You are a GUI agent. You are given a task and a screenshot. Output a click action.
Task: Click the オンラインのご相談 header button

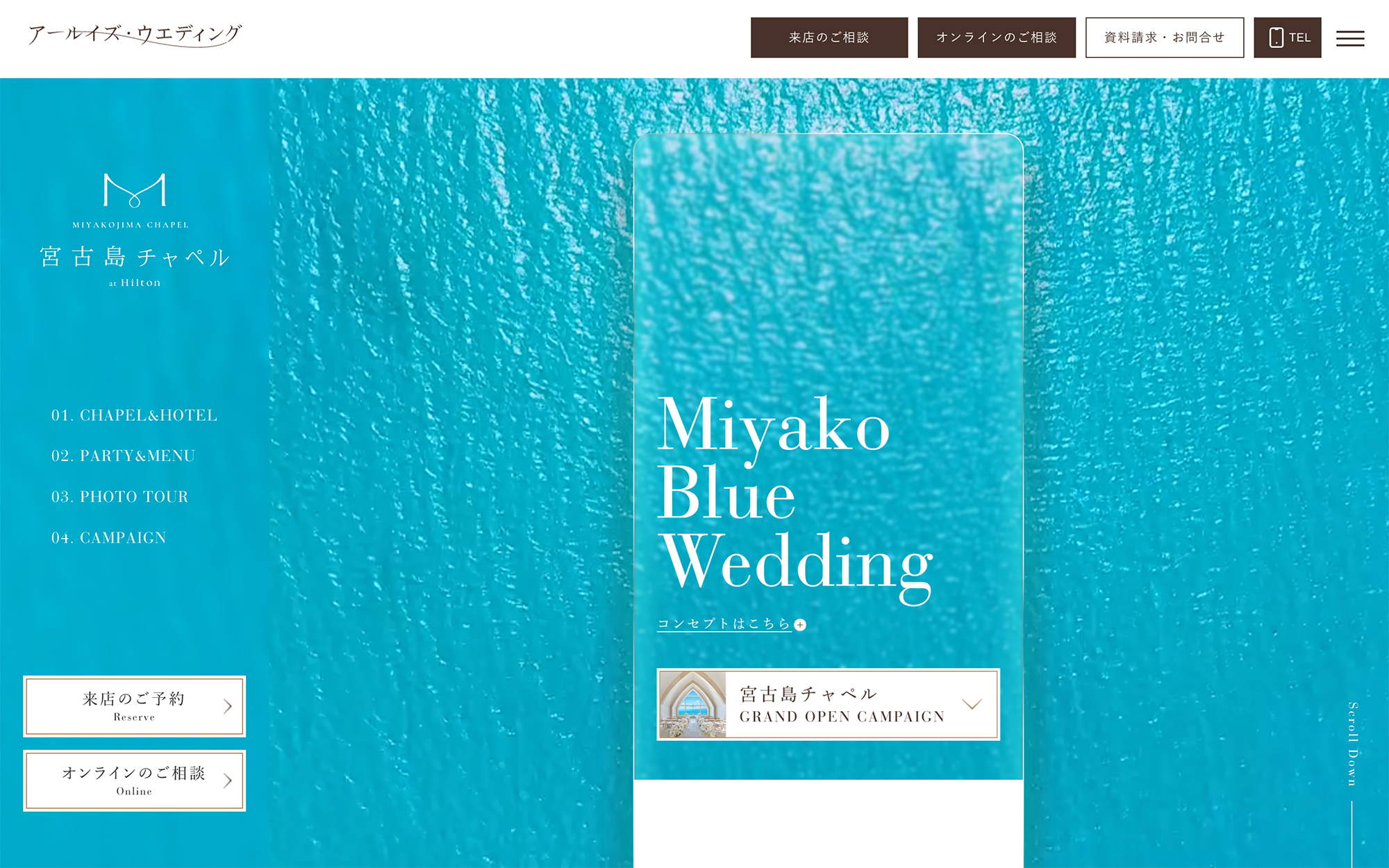997,37
